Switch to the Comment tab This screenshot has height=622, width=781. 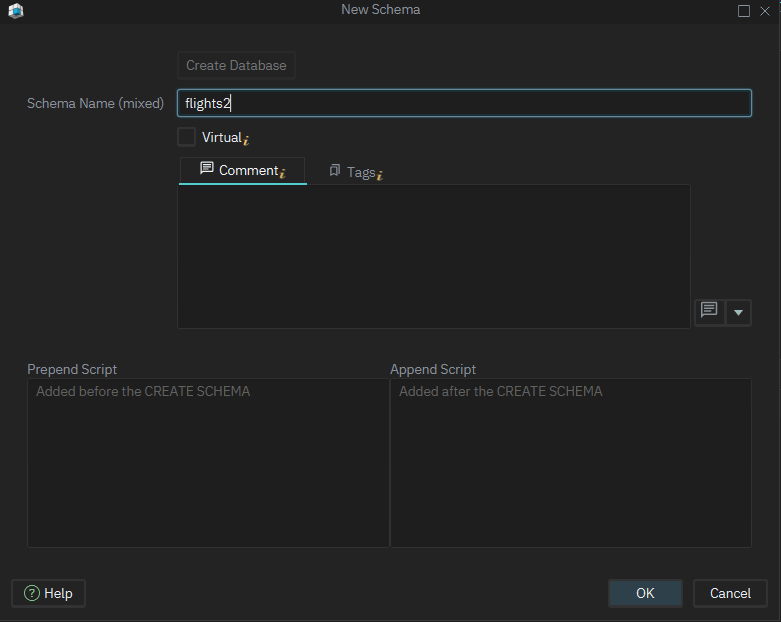pos(242,170)
